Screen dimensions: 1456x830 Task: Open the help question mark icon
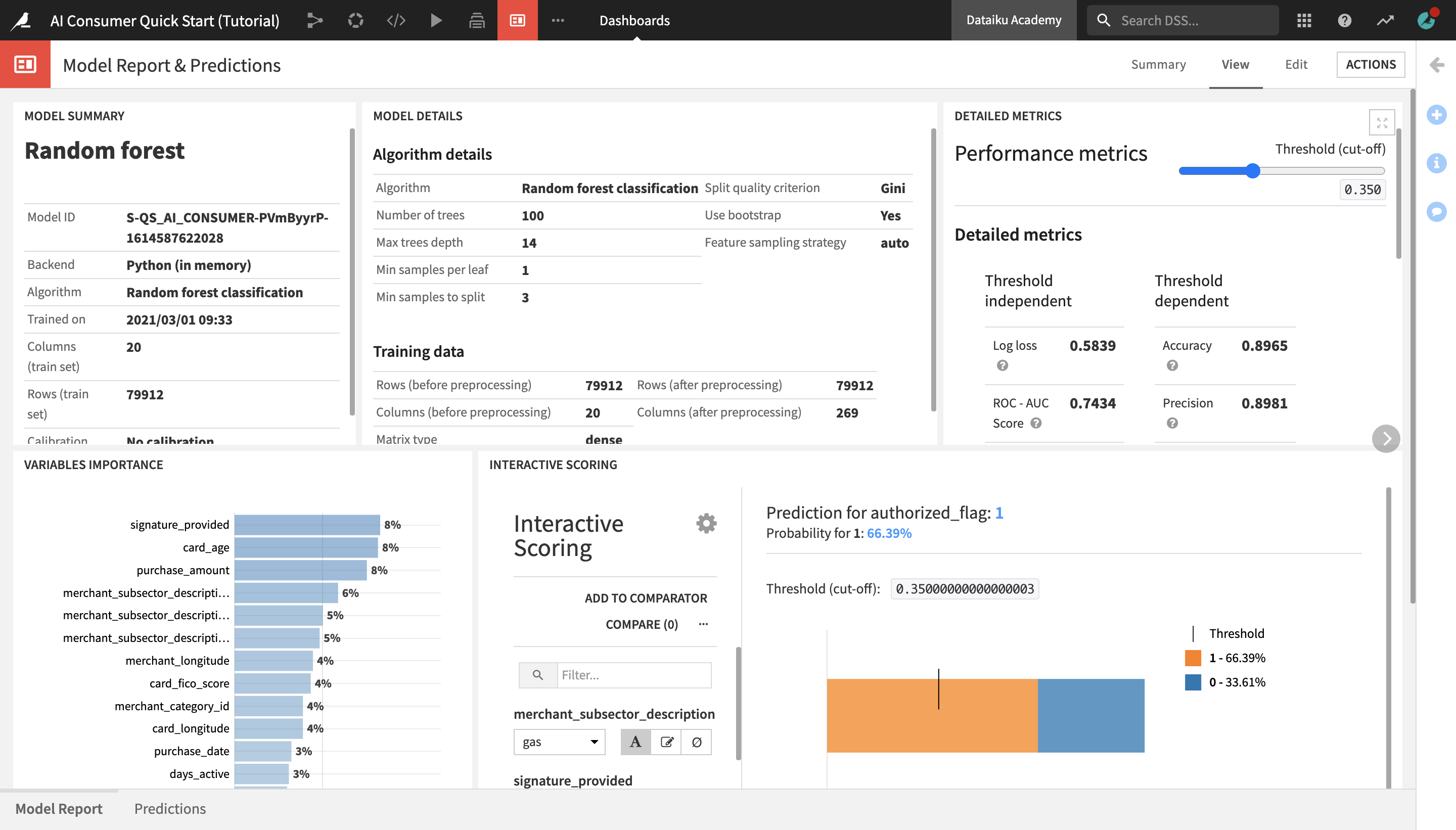pyautogui.click(x=1344, y=21)
